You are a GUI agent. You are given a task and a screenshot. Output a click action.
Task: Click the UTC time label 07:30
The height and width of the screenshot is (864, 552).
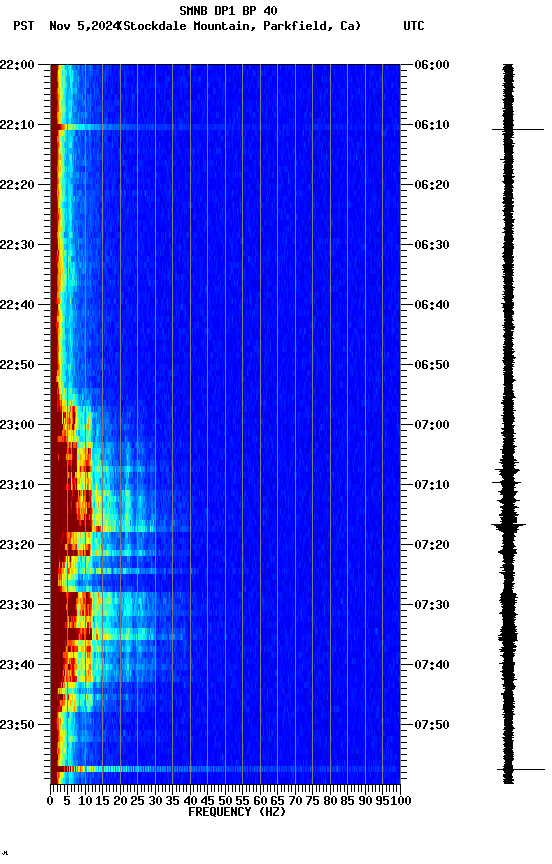click(431, 605)
